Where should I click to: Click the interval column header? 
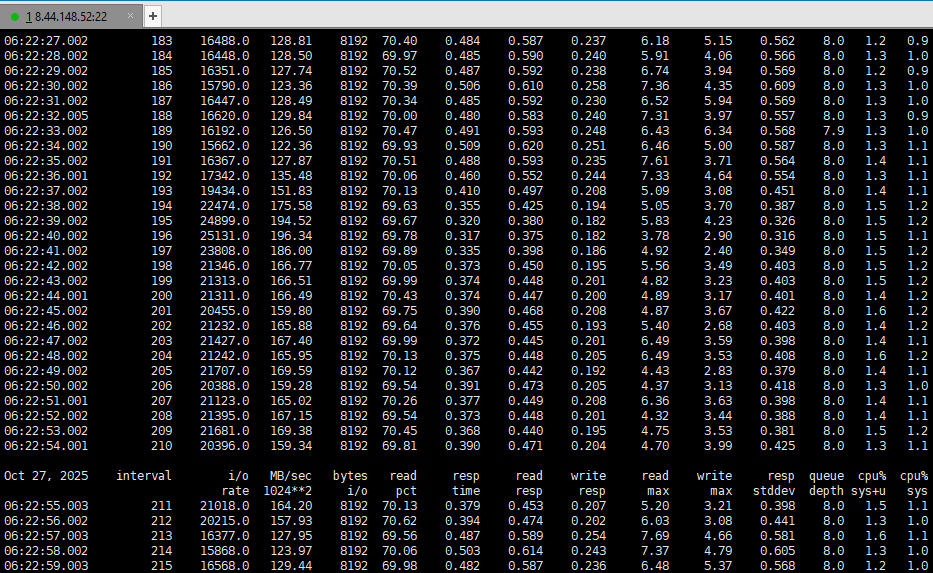(144, 476)
